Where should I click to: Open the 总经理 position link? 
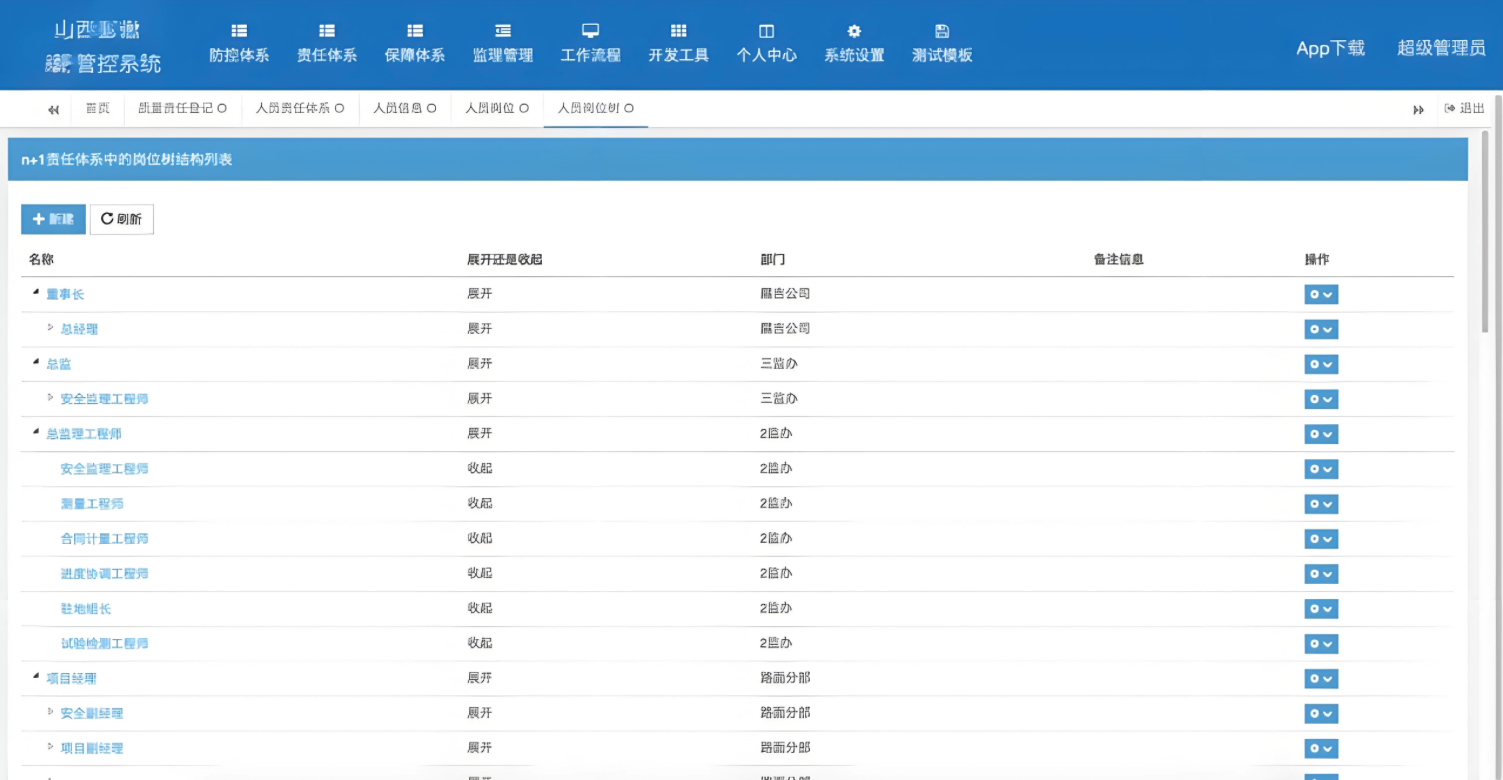[79, 329]
